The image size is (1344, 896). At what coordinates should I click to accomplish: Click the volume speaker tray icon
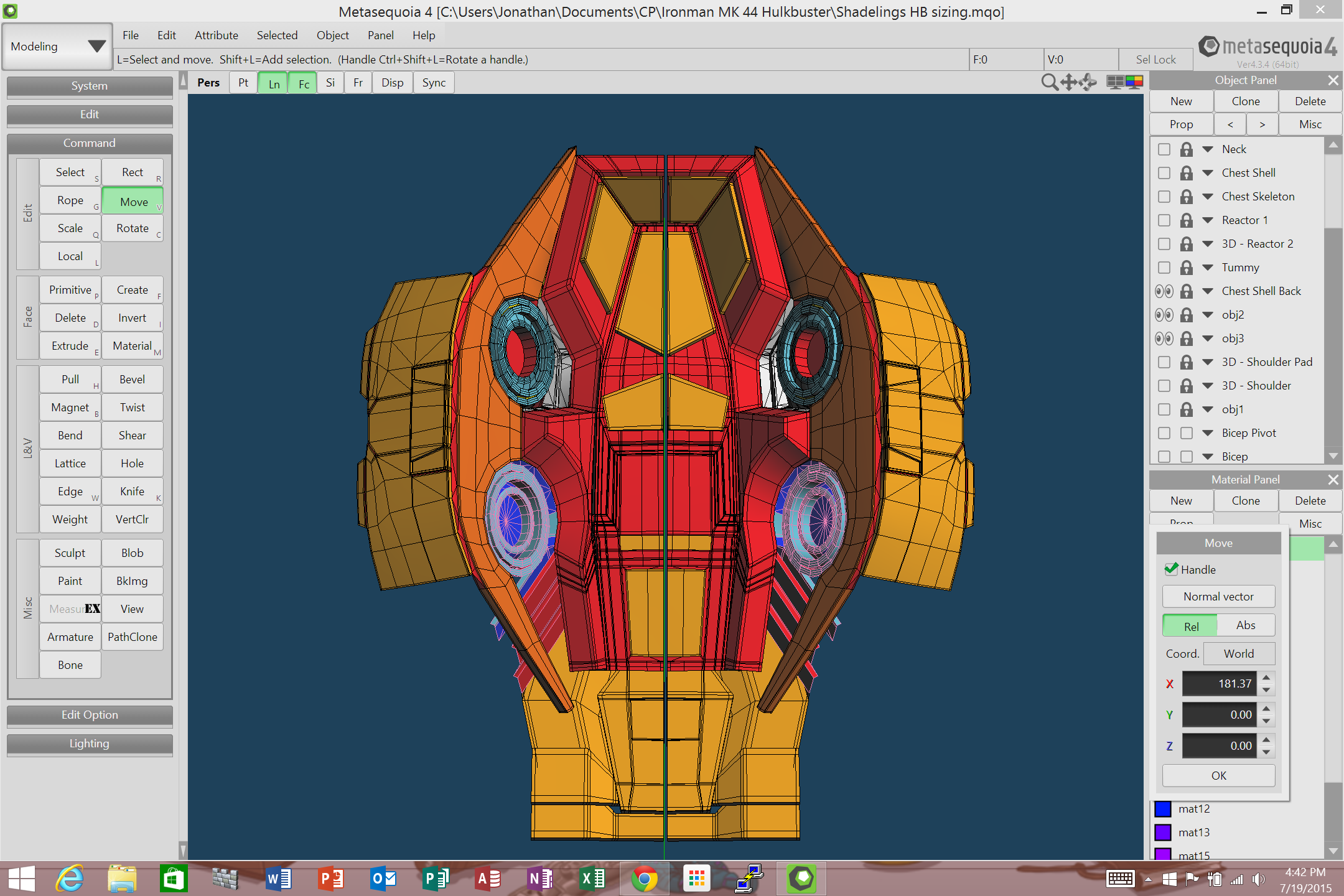(x=1259, y=879)
